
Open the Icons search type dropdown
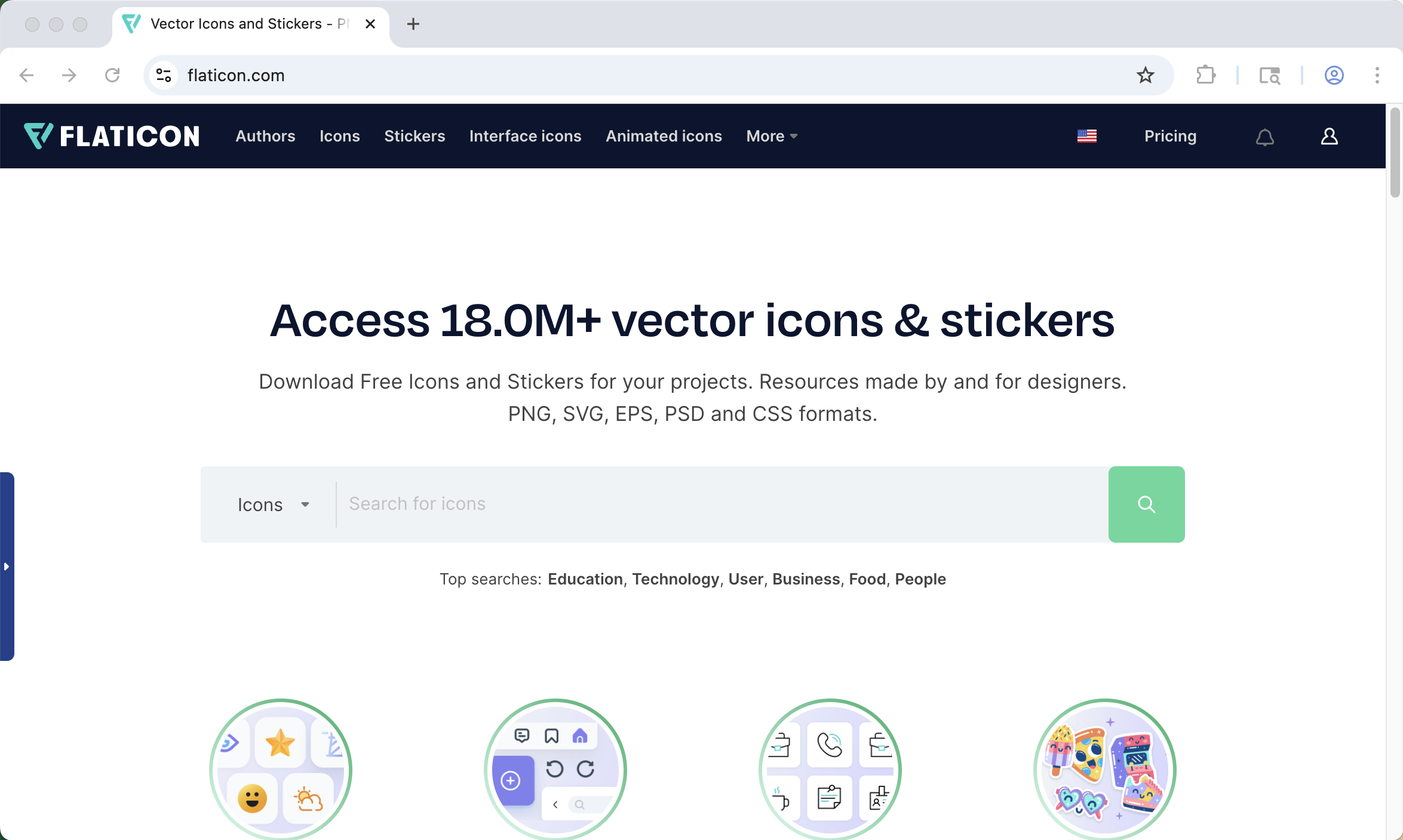273,504
